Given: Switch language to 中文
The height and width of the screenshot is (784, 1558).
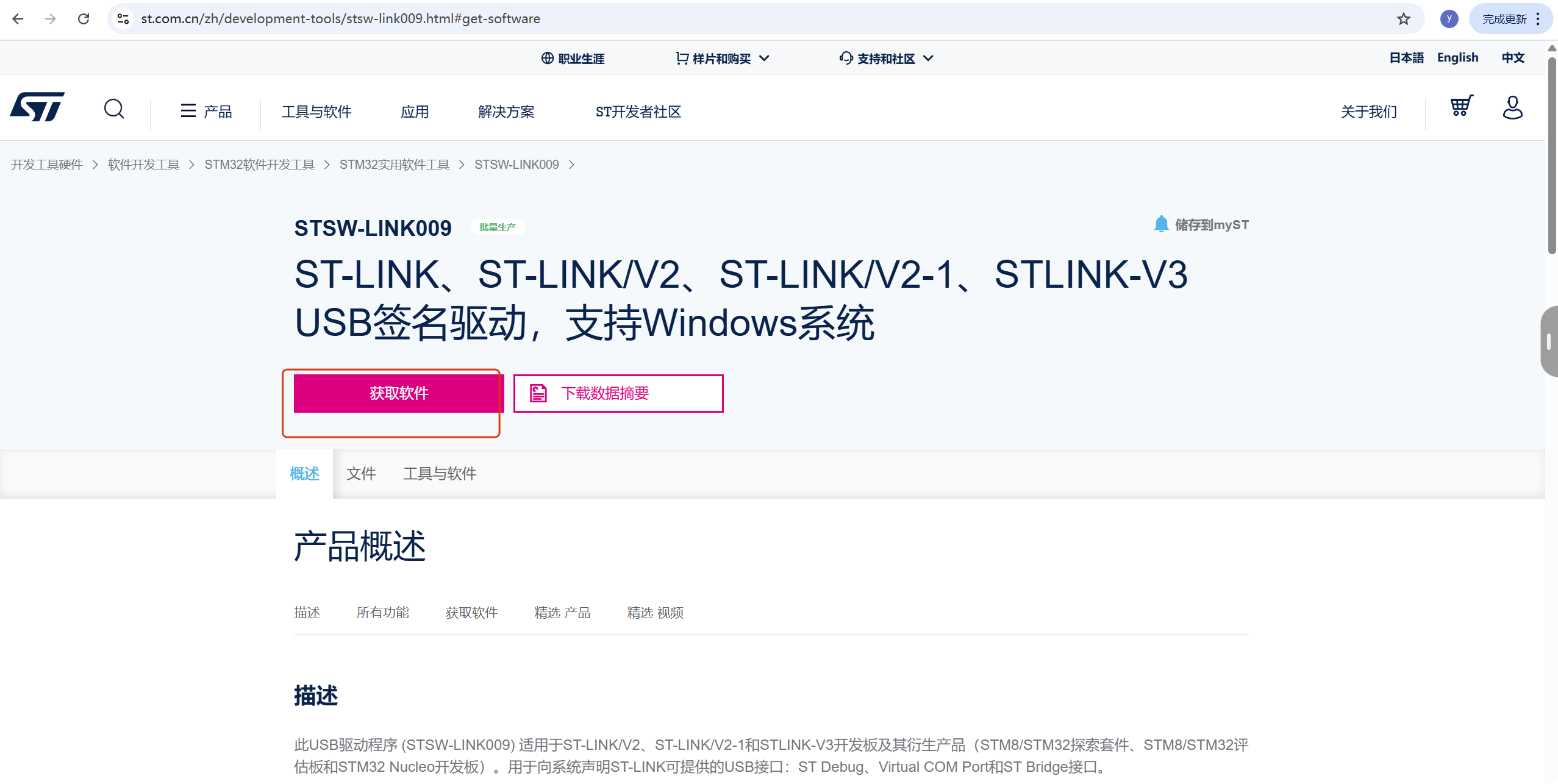Looking at the screenshot, I should (x=1513, y=58).
